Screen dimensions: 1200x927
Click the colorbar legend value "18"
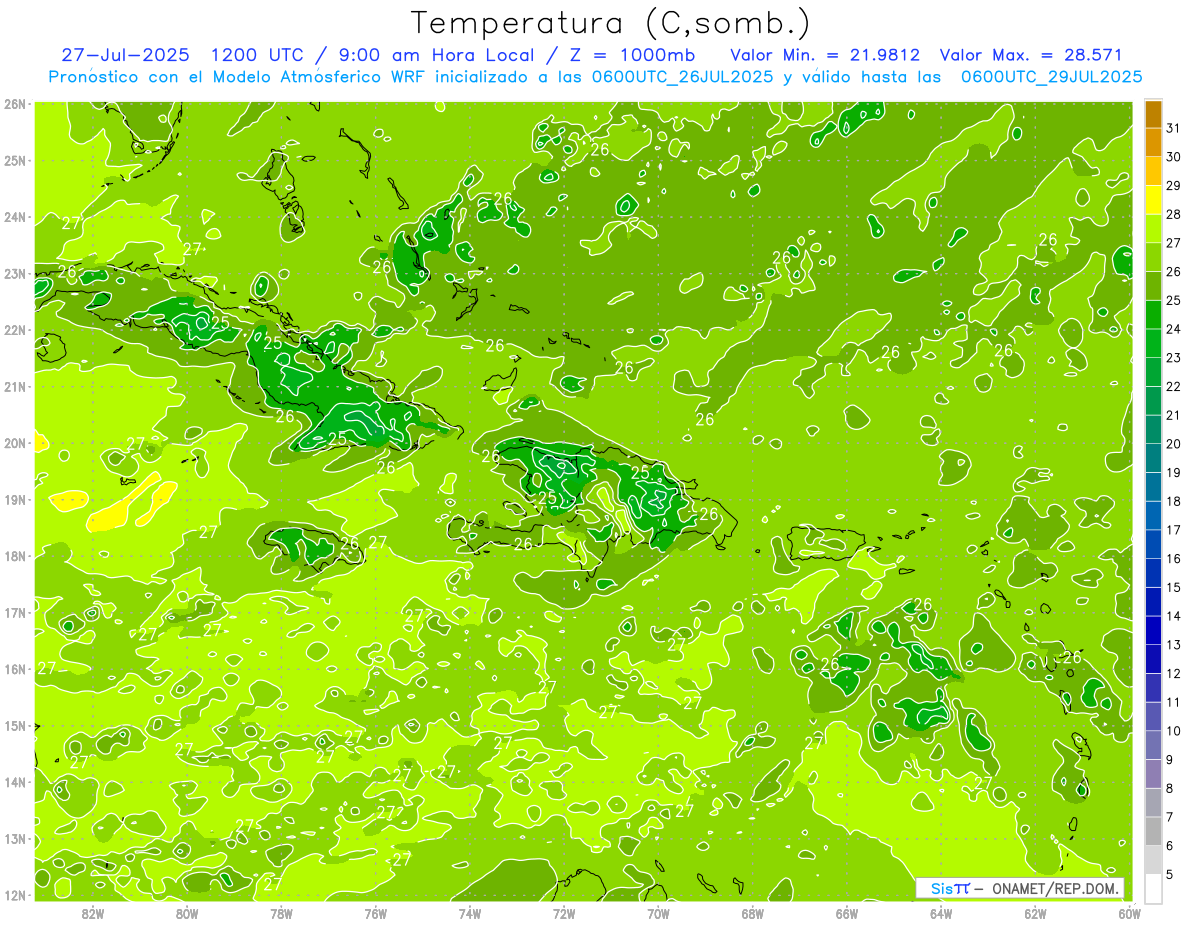coord(1173,501)
